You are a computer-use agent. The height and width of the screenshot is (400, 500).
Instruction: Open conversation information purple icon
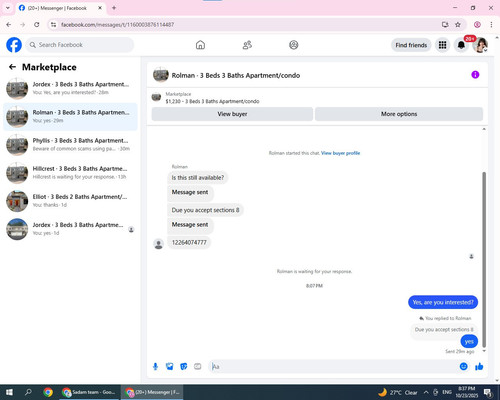coord(475,75)
